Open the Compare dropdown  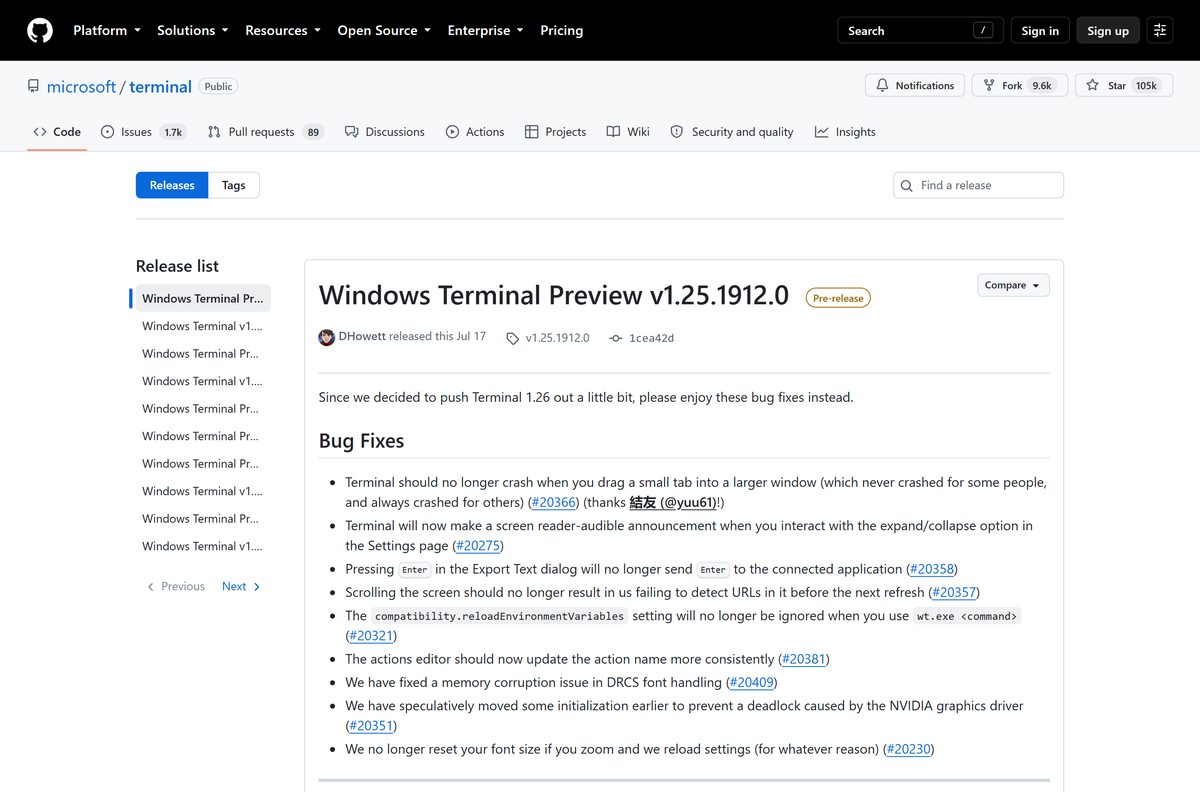click(x=1013, y=285)
